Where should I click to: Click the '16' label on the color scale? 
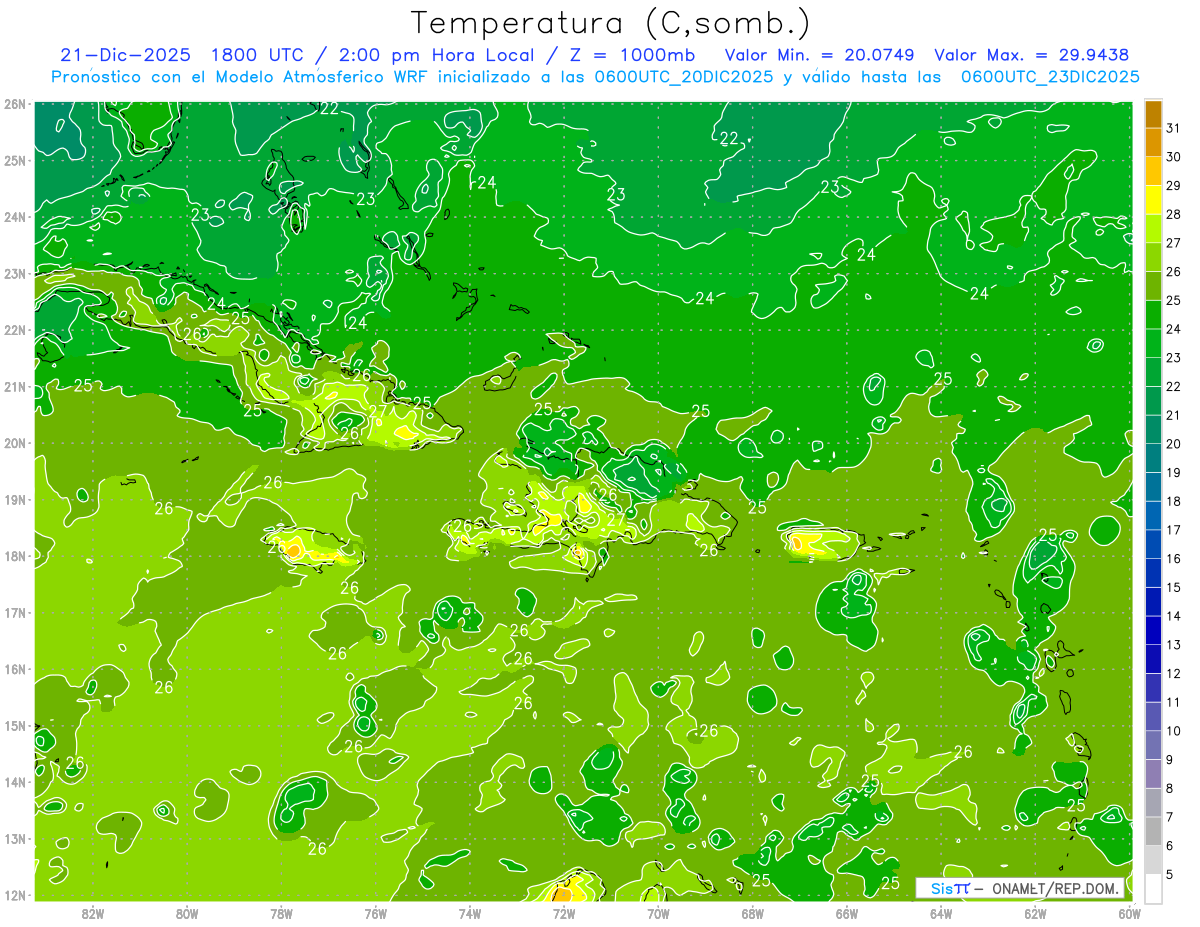click(x=1173, y=558)
